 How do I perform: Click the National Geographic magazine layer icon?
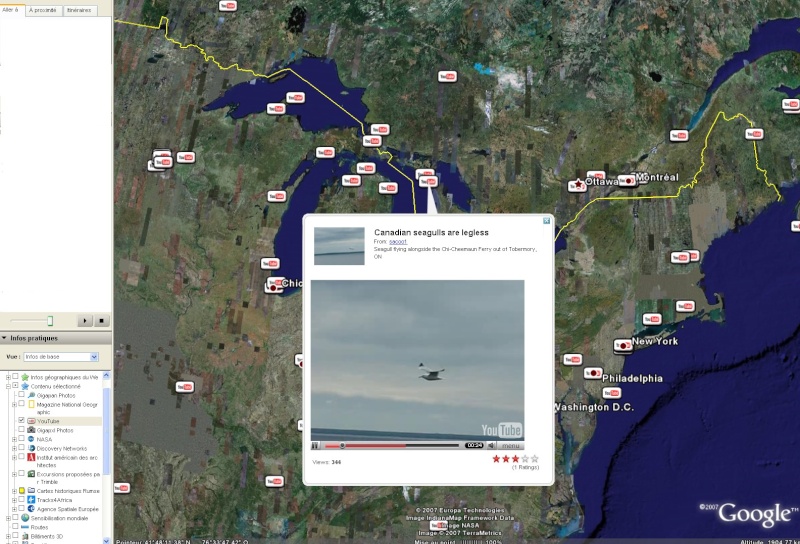pyautogui.click(x=31, y=404)
